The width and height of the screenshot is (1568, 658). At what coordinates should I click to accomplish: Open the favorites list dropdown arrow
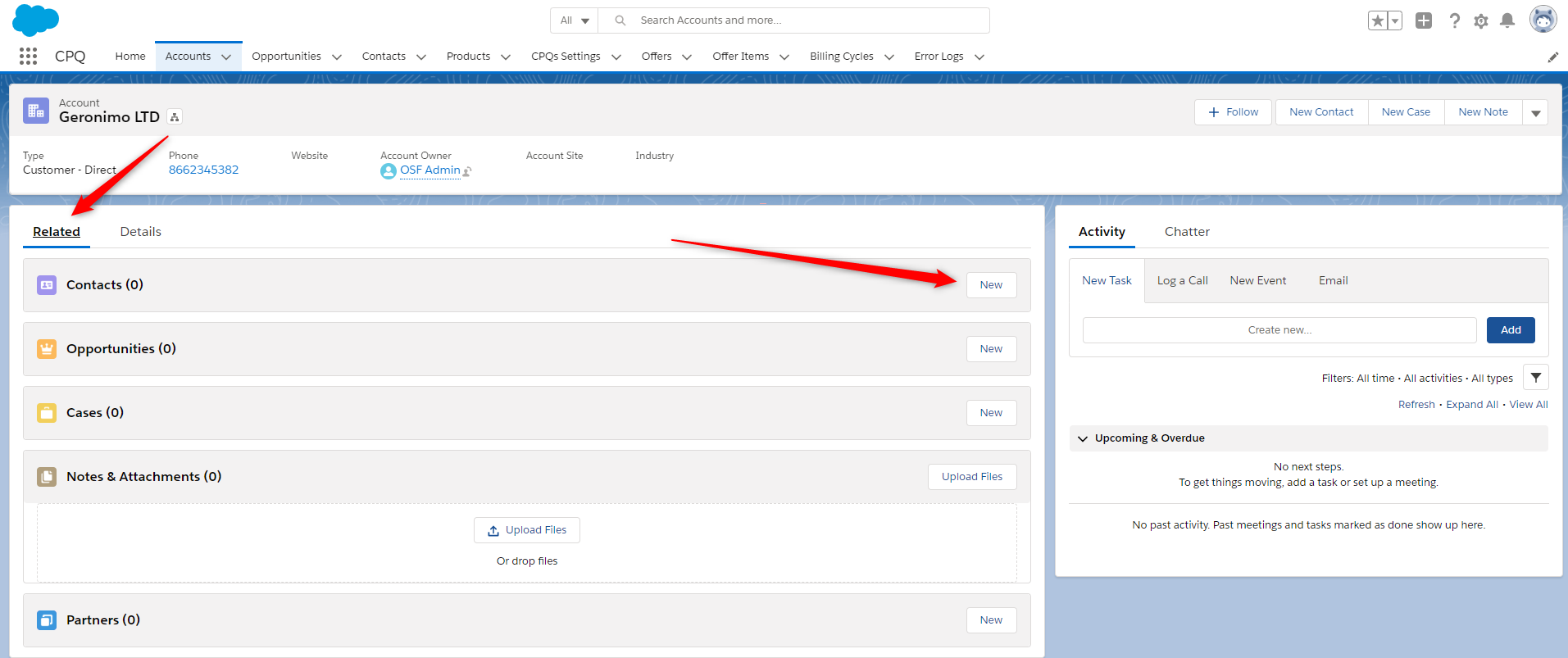1395,20
